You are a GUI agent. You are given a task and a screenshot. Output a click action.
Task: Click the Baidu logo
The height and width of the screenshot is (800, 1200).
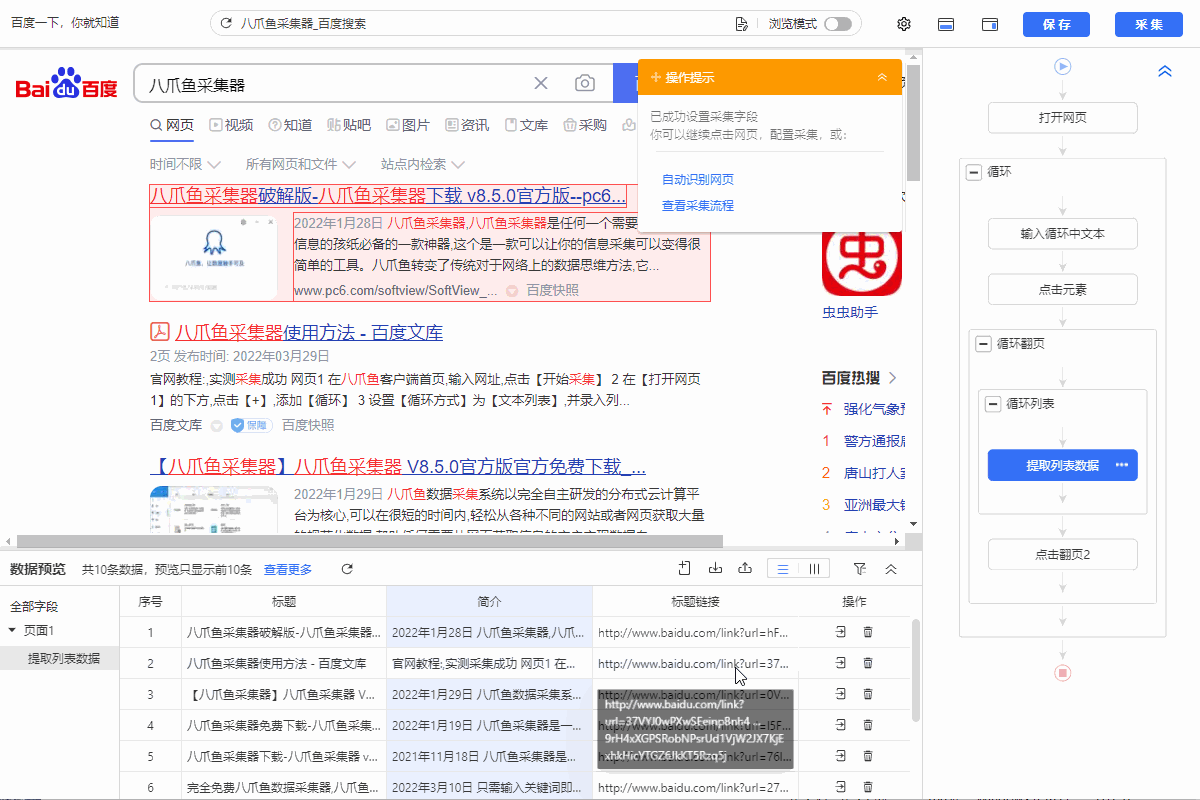click(x=67, y=83)
